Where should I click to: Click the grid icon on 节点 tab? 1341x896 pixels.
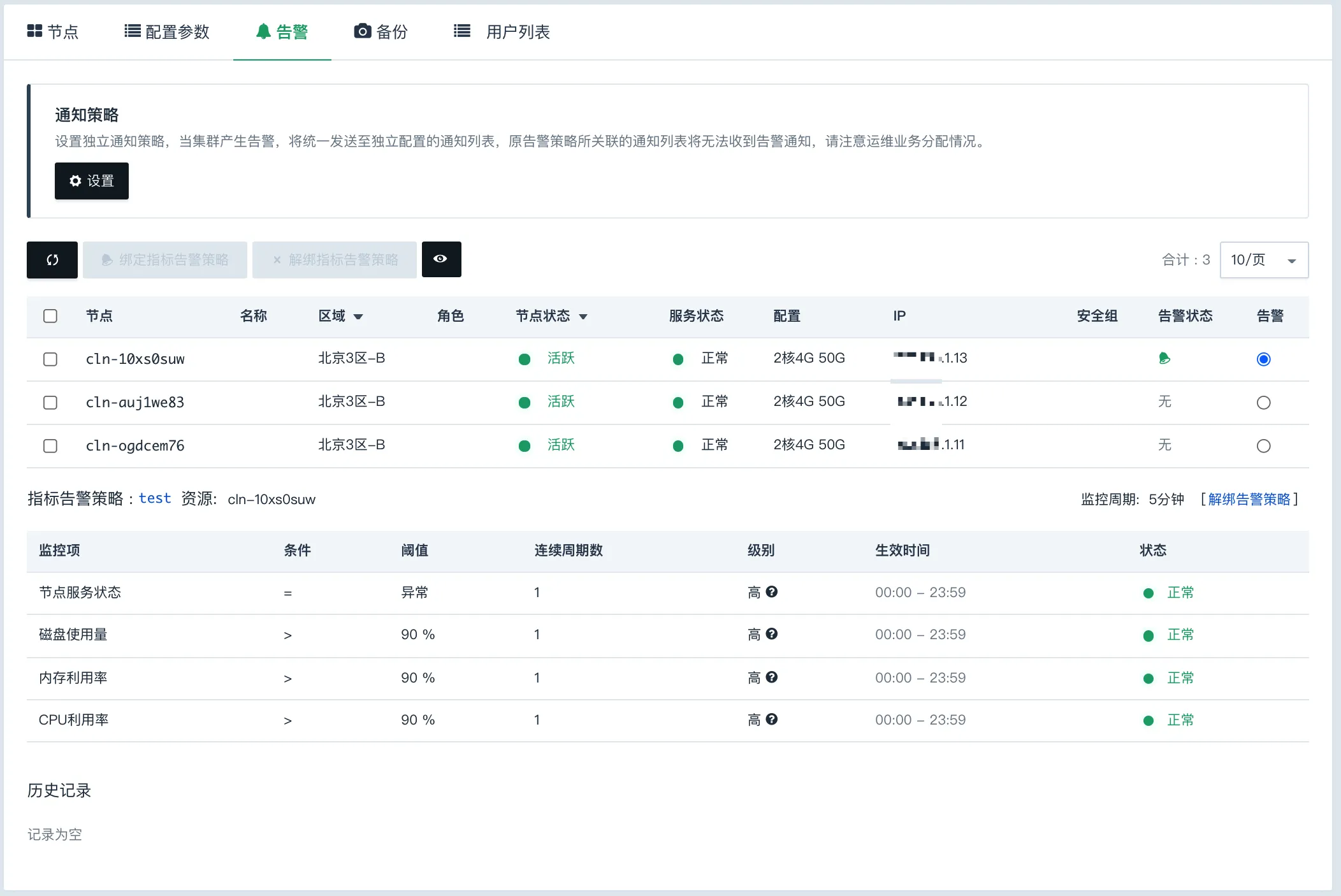[34, 31]
